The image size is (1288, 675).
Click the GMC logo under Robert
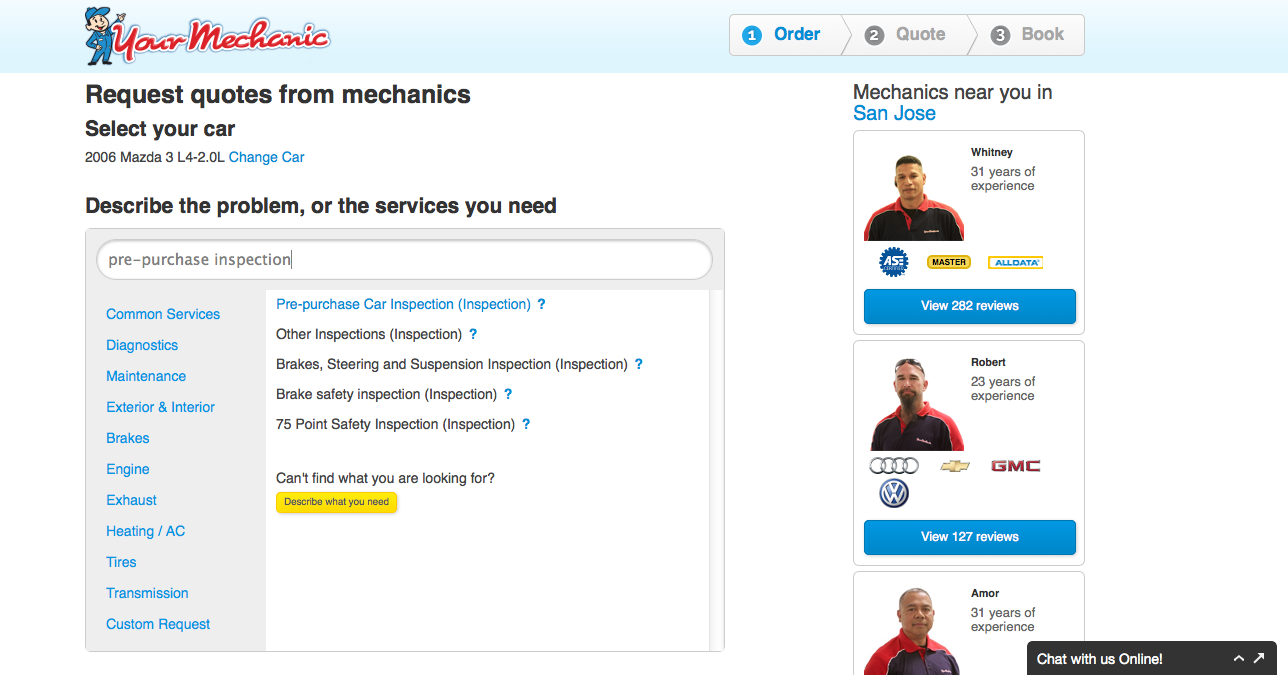(x=1015, y=466)
